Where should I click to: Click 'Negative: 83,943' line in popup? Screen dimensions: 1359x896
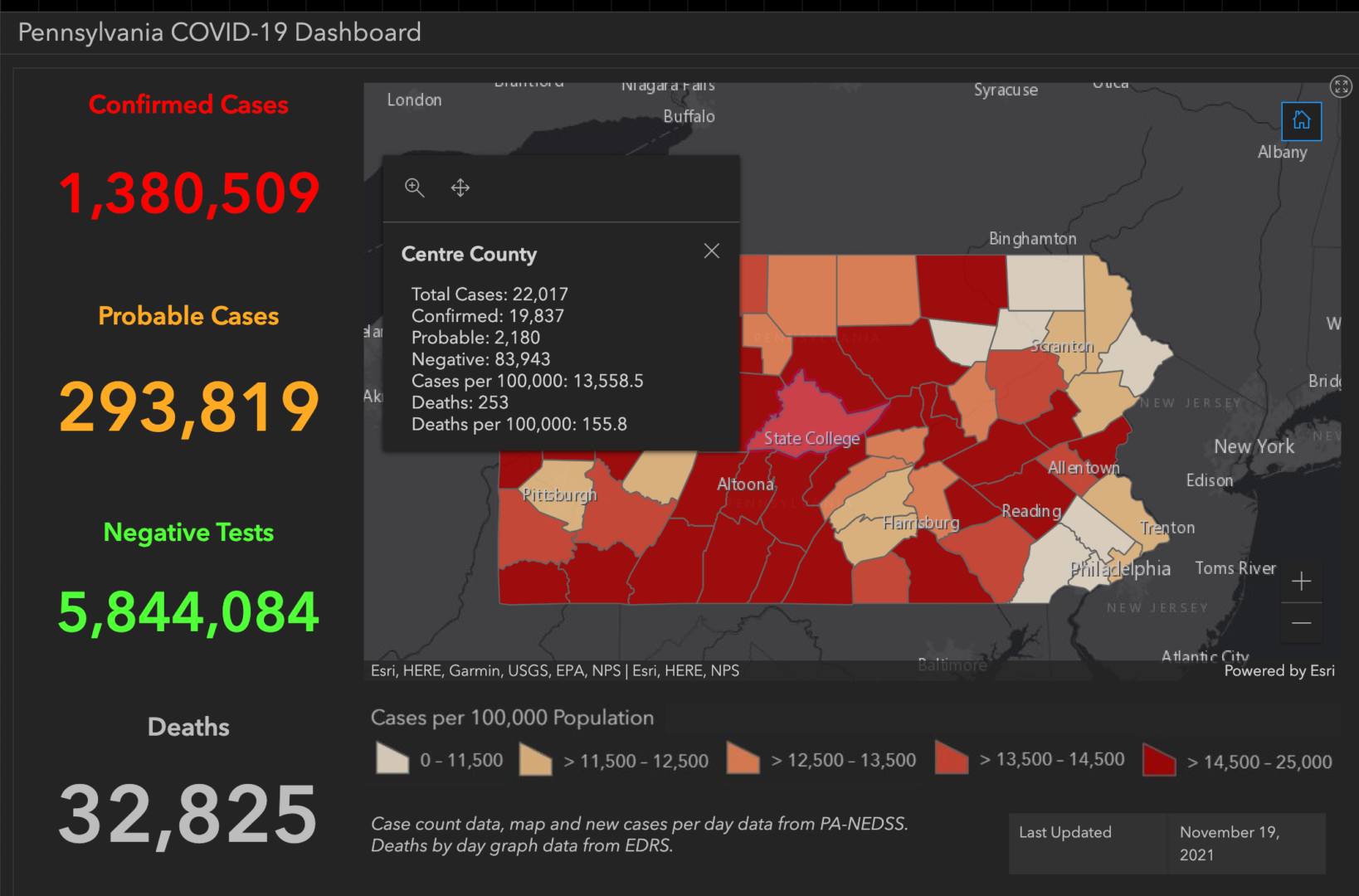(x=481, y=359)
